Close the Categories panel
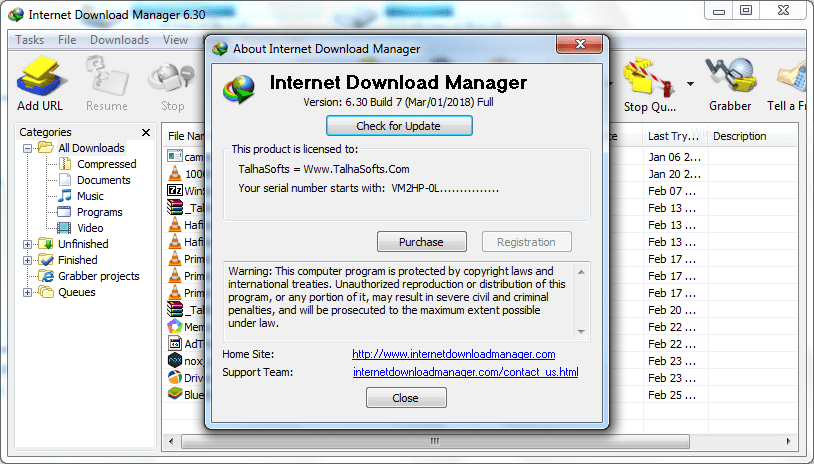This screenshot has width=814, height=464. click(146, 132)
